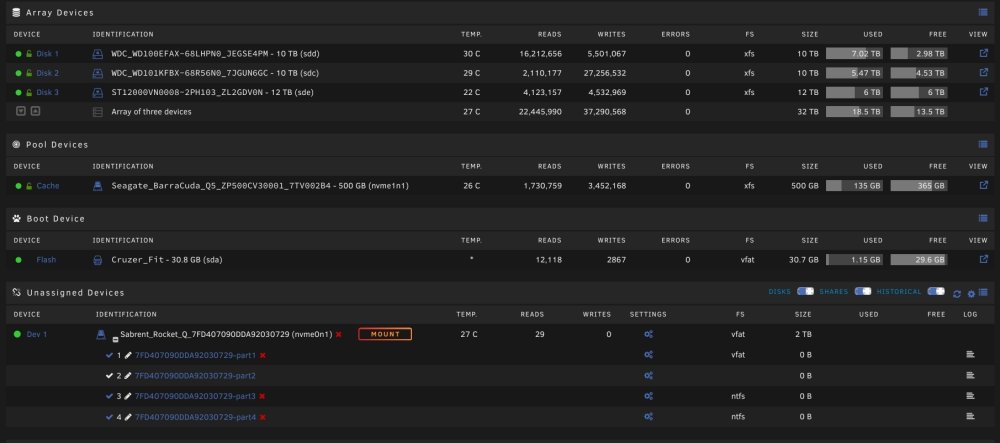This screenshot has width=1000, height=443.
Task: View log for partition part3
Action: tap(971, 396)
